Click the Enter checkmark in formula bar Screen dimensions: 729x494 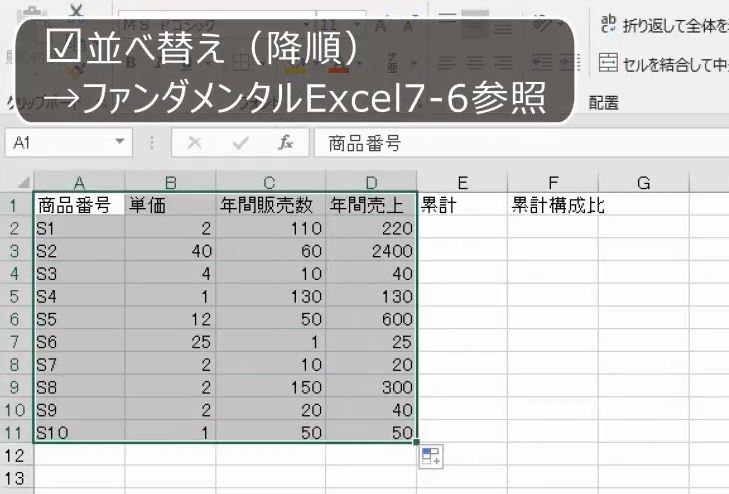click(240, 143)
